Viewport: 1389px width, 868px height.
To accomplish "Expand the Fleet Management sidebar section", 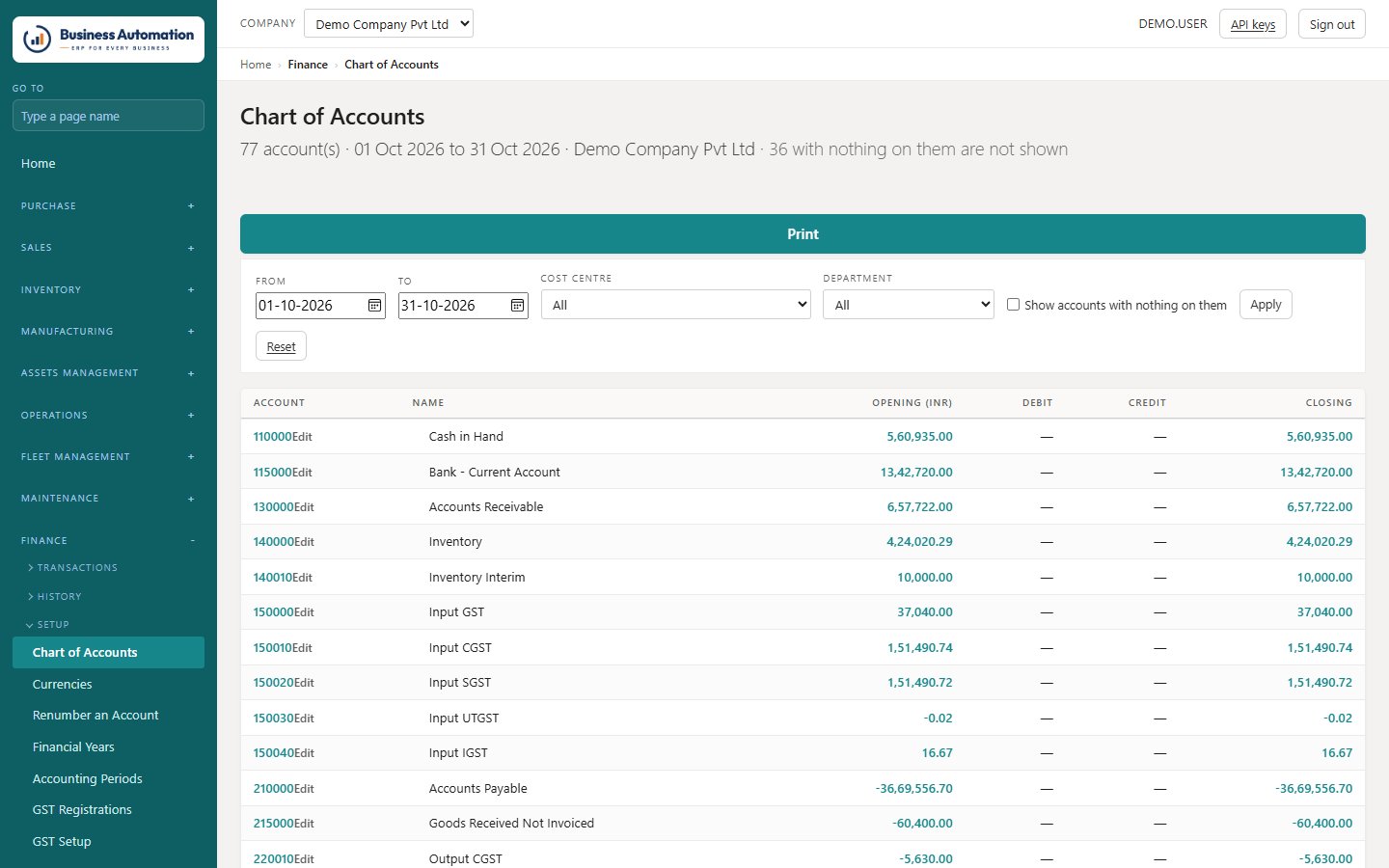I will point(108,457).
